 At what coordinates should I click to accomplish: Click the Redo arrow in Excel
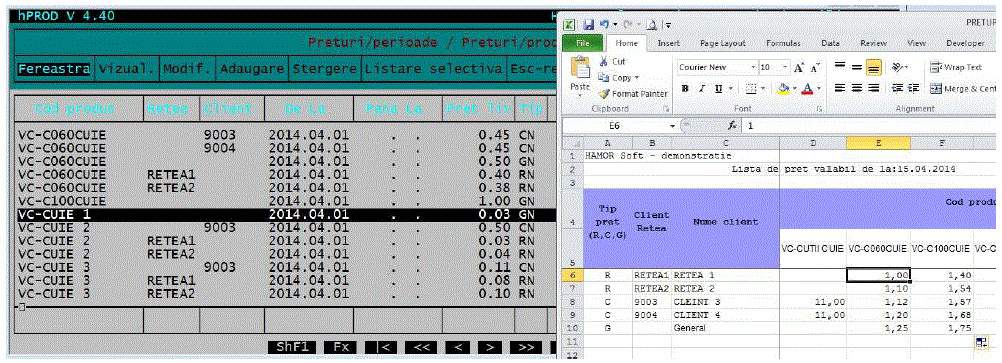(628, 25)
